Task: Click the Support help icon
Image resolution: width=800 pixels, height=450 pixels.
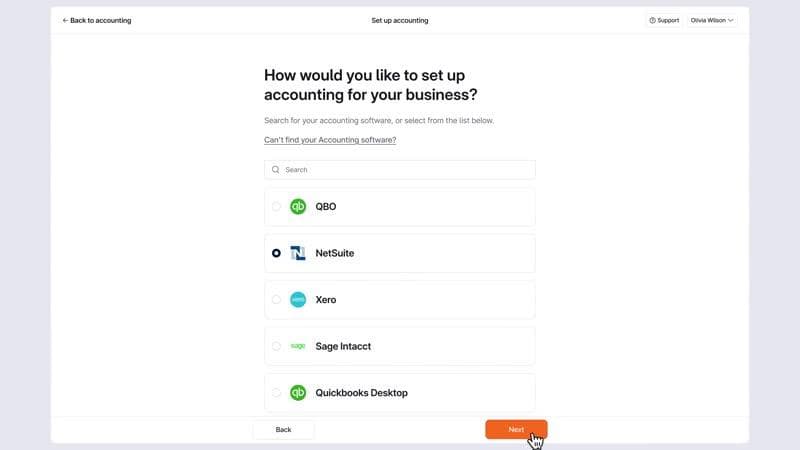Action: (x=652, y=20)
